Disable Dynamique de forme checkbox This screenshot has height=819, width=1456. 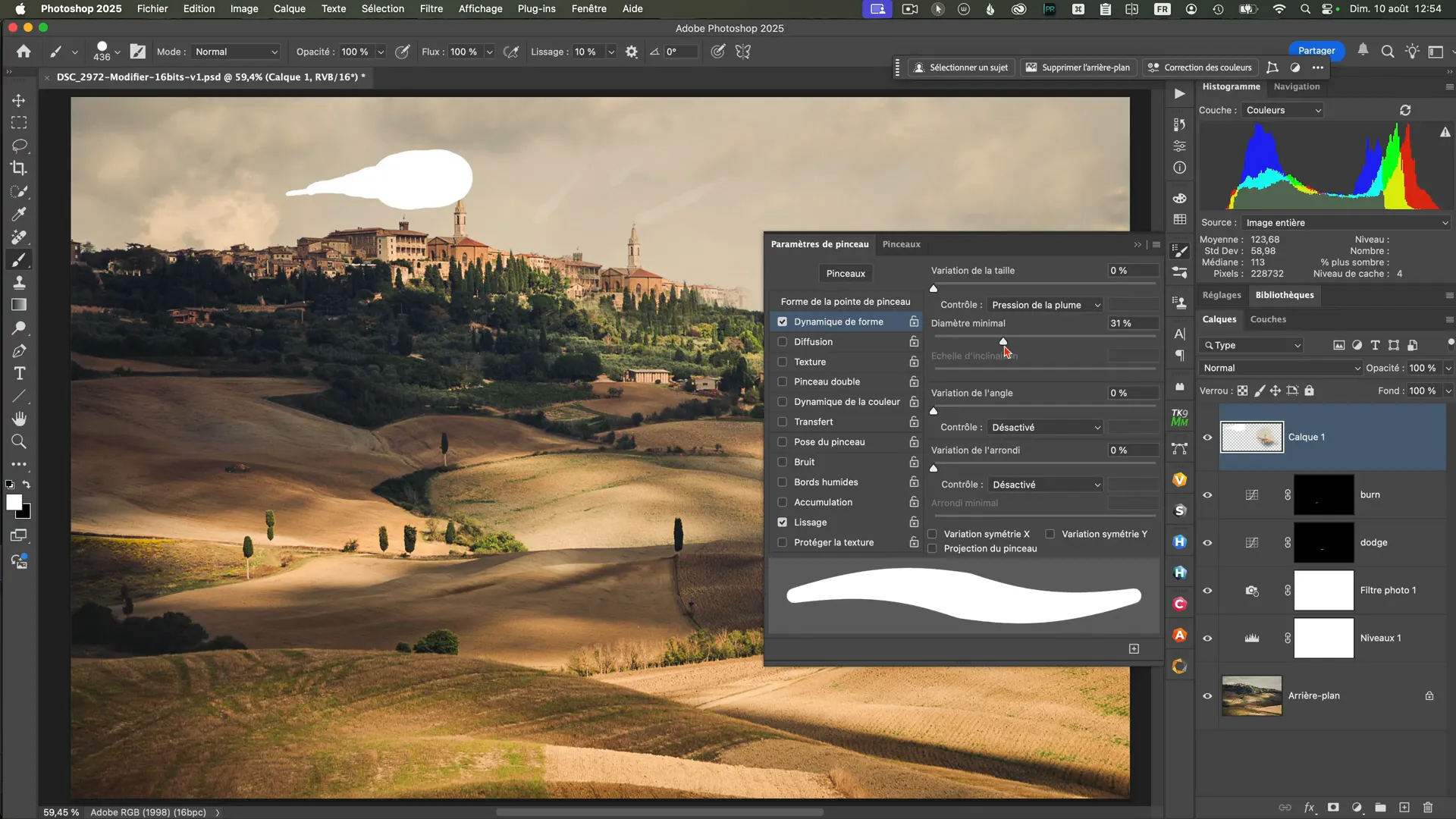(782, 322)
